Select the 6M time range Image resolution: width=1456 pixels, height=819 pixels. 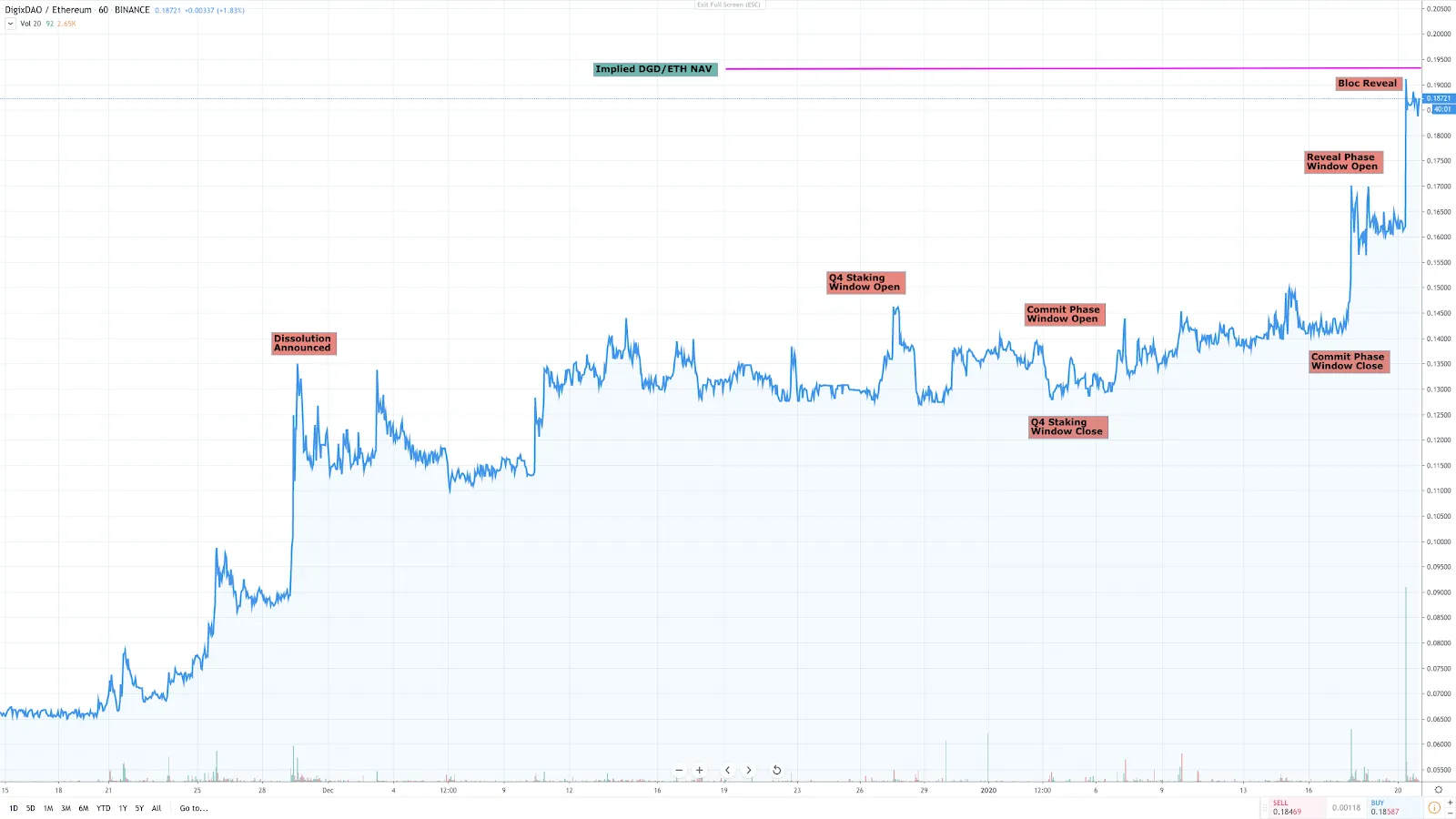point(84,808)
